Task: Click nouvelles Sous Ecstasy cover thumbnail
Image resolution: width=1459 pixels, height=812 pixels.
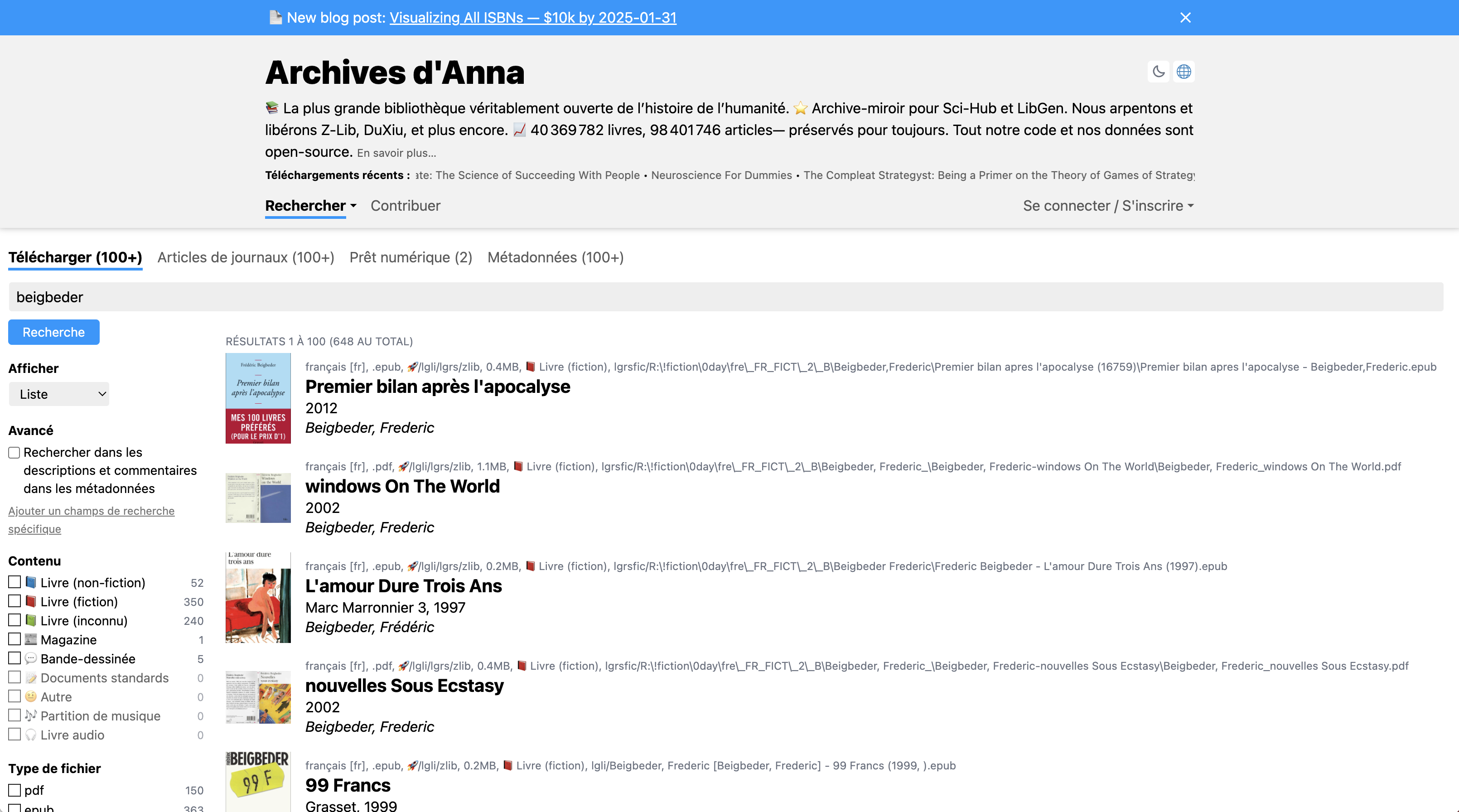Action: point(258,697)
